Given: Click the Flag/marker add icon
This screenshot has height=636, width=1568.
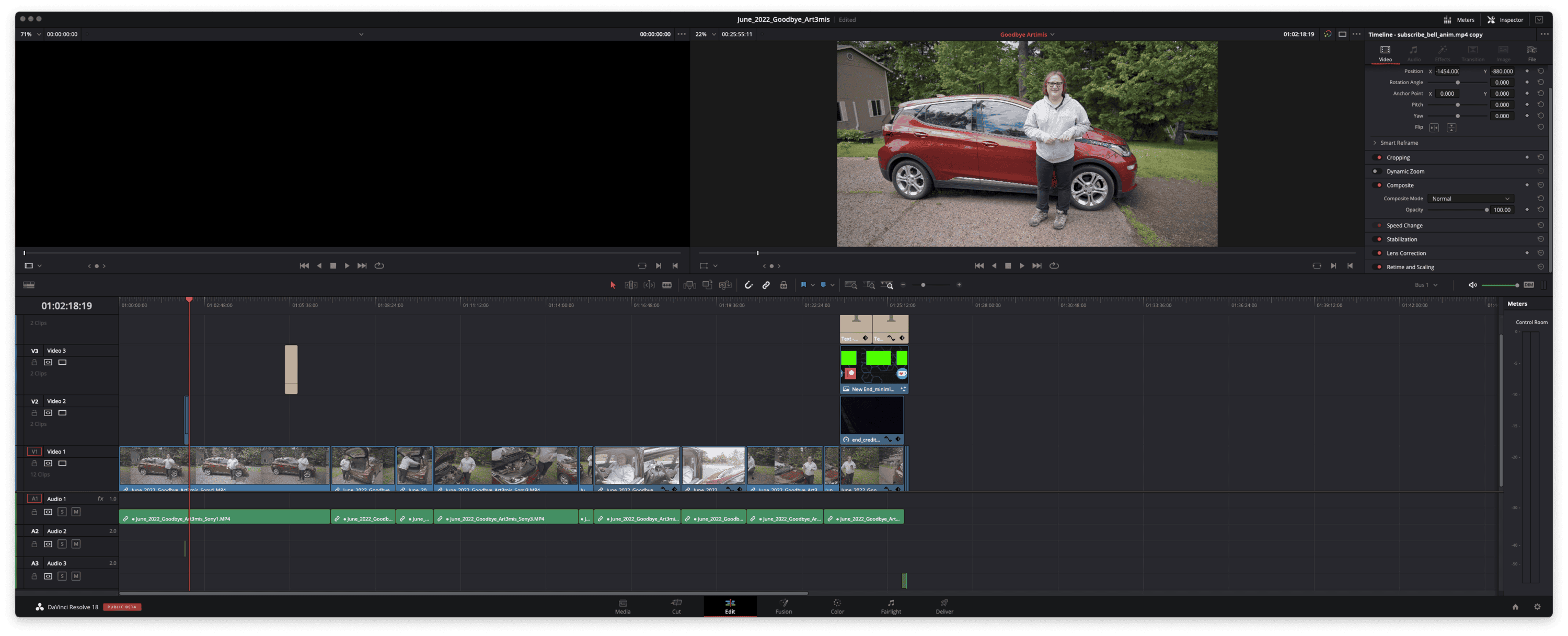Looking at the screenshot, I should (x=803, y=285).
